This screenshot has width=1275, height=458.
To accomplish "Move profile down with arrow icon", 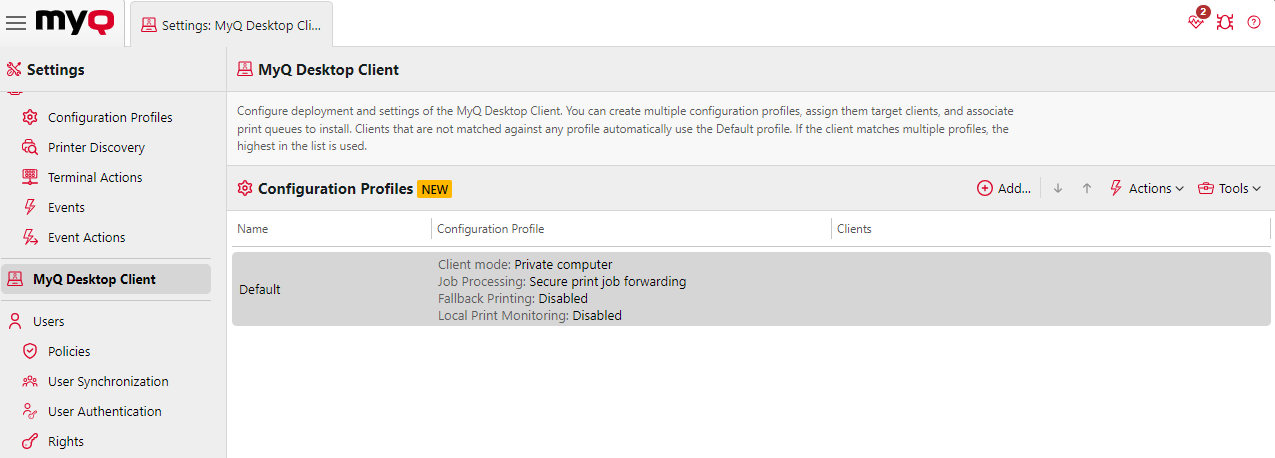I will click(1058, 188).
